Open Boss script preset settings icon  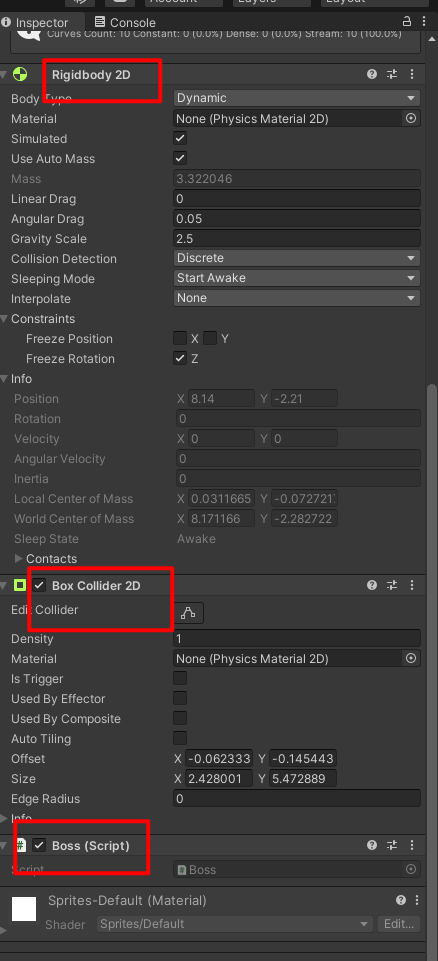coord(392,845)
